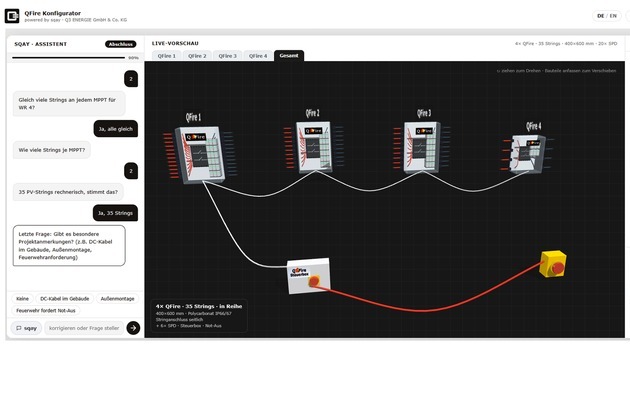Click the assistant progress bar
This screenshot has width=630, height=412.
pyautogui.click(x=68, y=58)
